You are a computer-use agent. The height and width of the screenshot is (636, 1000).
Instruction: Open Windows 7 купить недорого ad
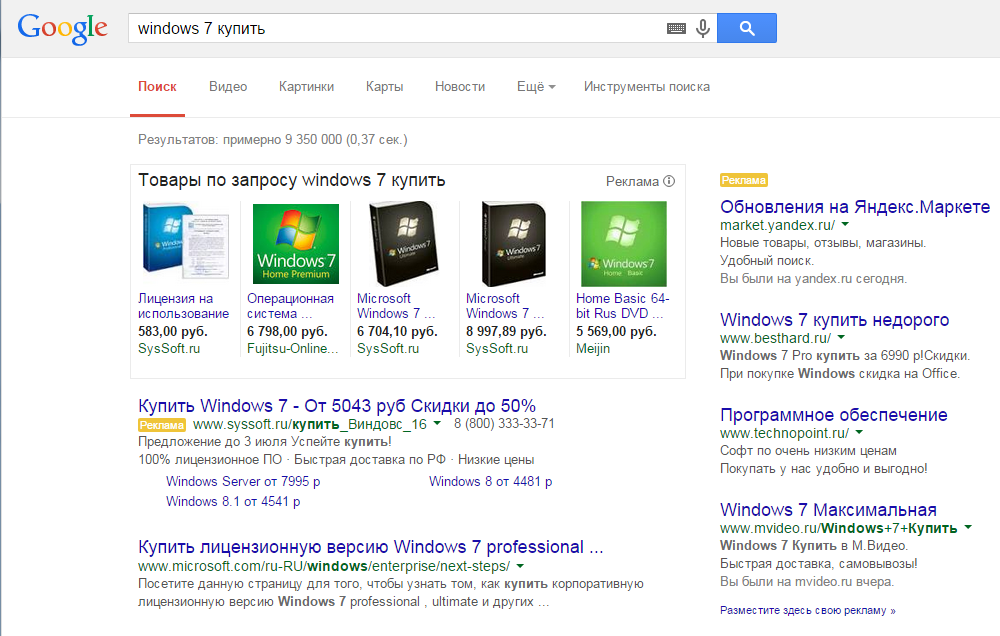coord(834,320)
